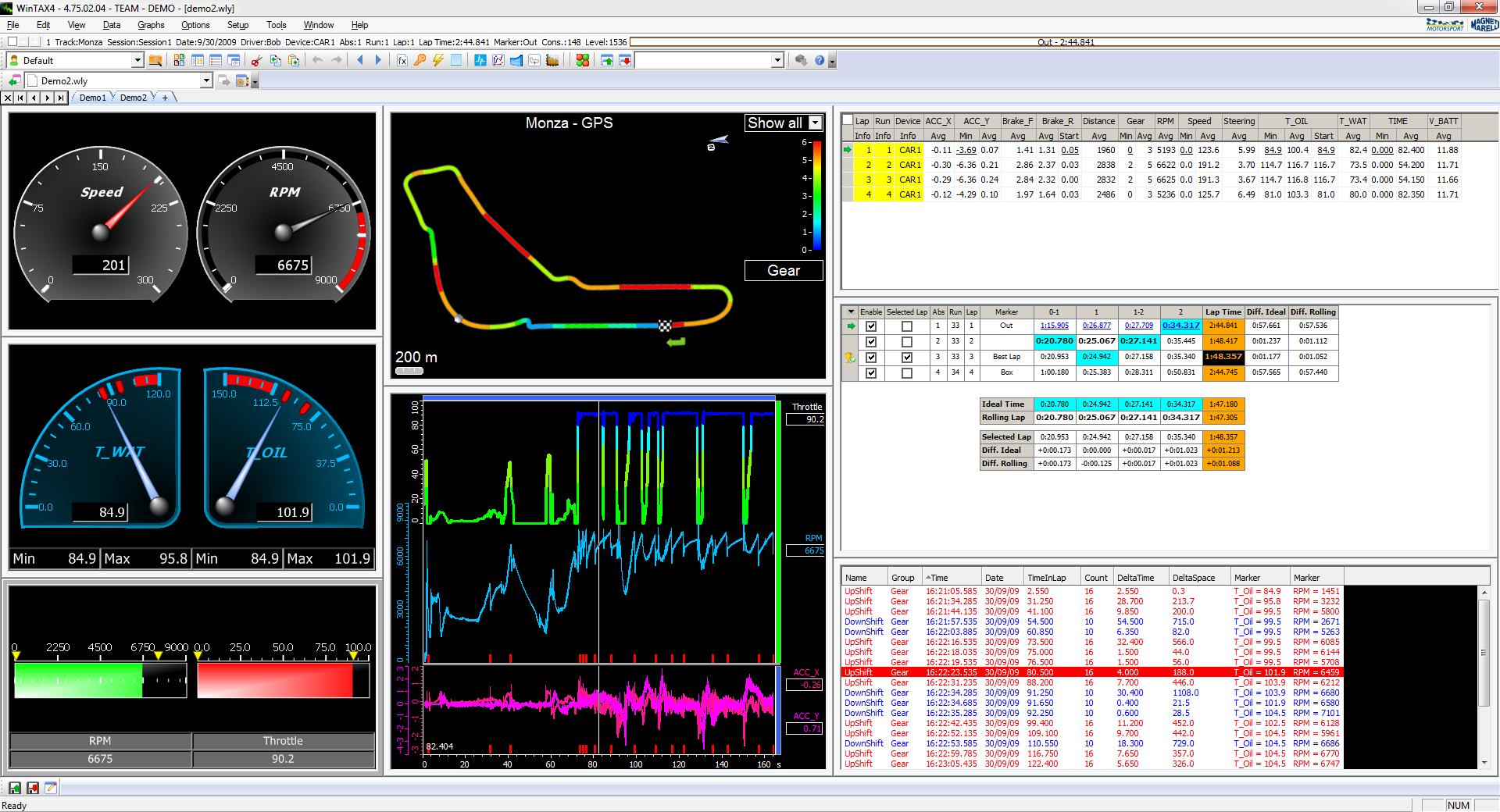This screenshot has width=1500, height=812.
Task: Click the green icon in bottom status strip
Action: [x=15, y=788]
